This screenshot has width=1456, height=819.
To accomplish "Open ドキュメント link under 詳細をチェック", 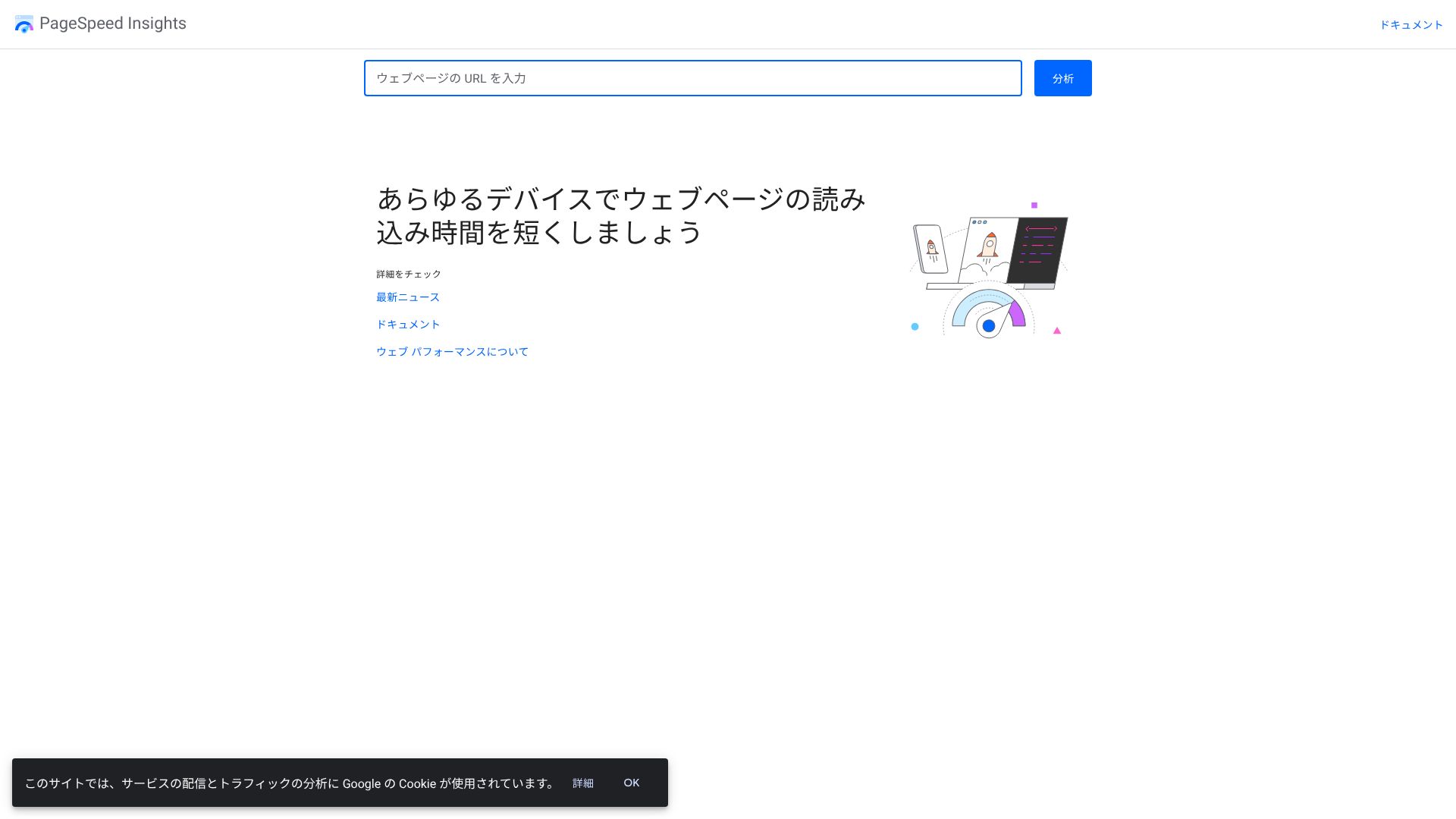I will (x=408, y=325).
